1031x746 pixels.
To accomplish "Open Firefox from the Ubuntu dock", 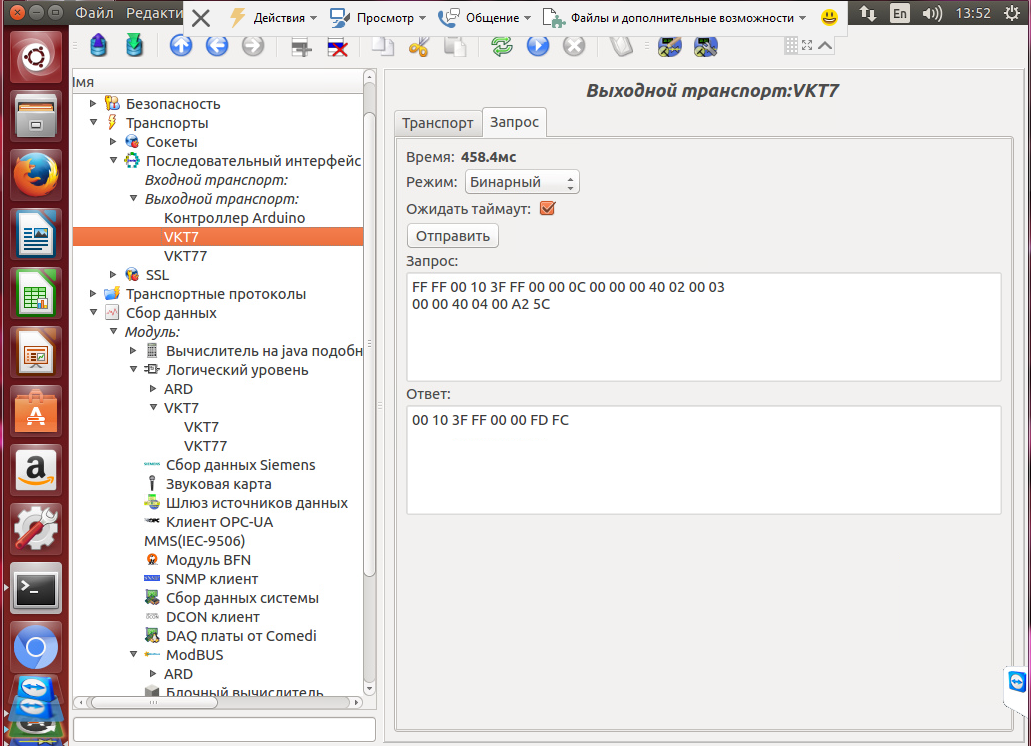I will pyautogui.click(x=36, y=175).
